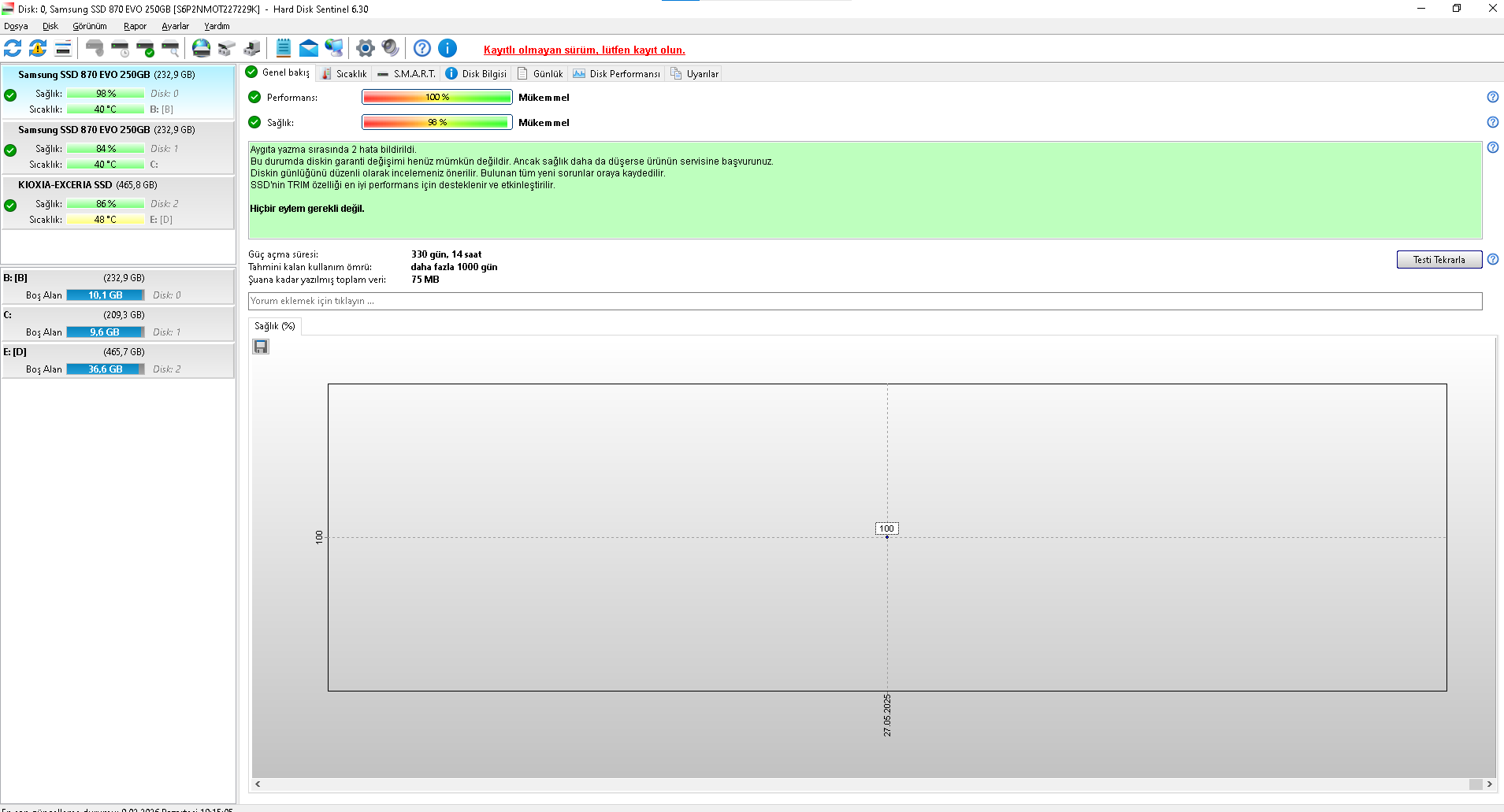Viewport: 1504px width, 812px height.
Task: Click the help icon beside Performans row
Action: 1492,97
